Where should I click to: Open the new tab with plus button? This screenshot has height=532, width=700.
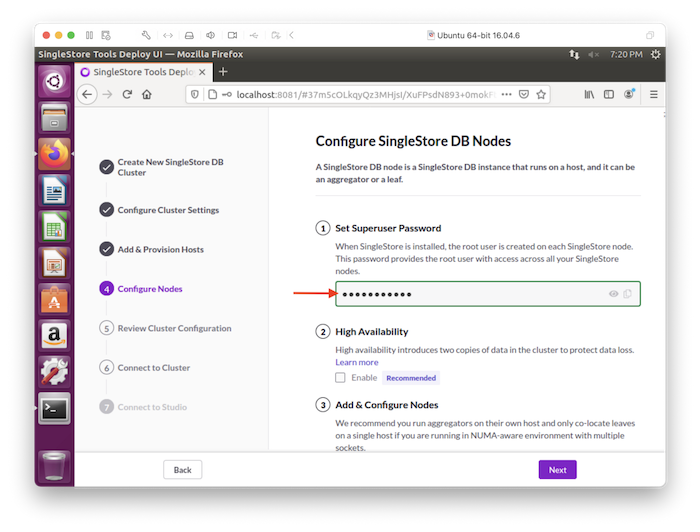point(223,72)
